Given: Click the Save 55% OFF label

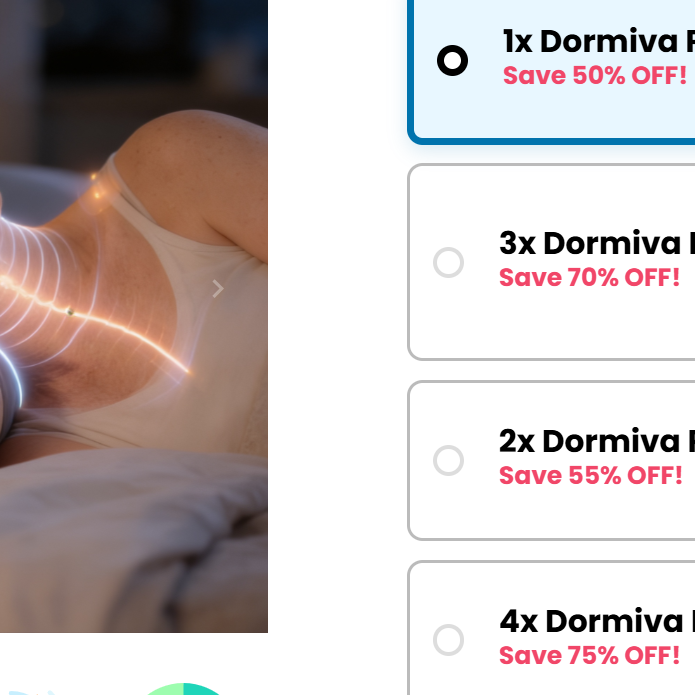Looking at the screenshot, I should tap(590, 475).
